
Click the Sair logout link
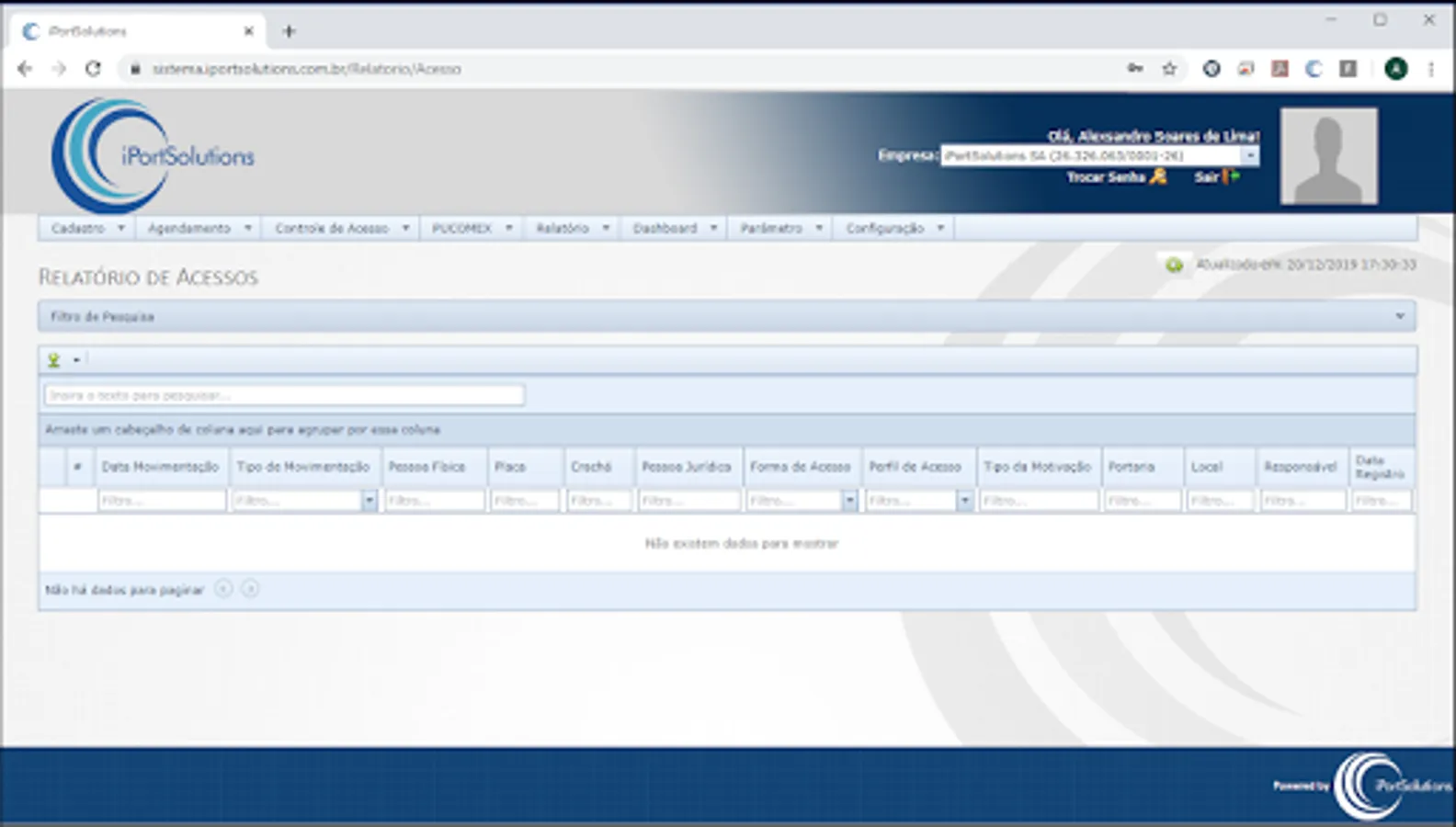point(1217,176)
